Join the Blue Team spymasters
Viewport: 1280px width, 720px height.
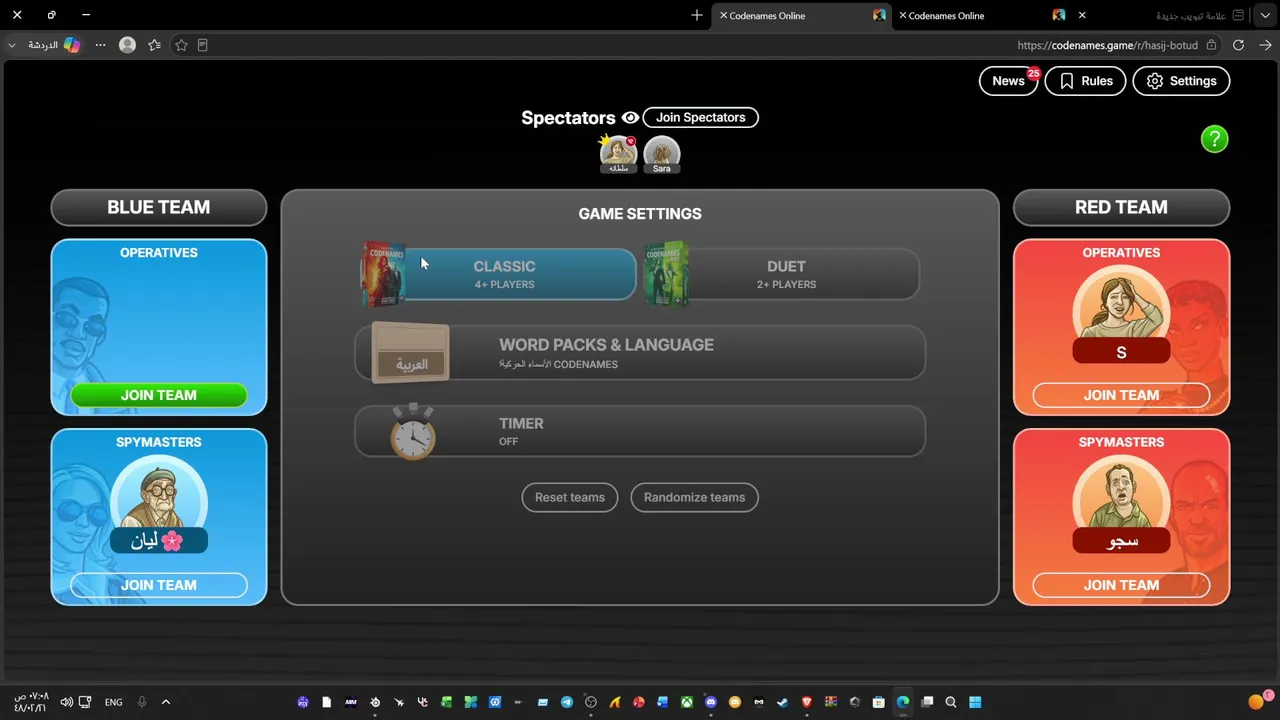[159, 585]
